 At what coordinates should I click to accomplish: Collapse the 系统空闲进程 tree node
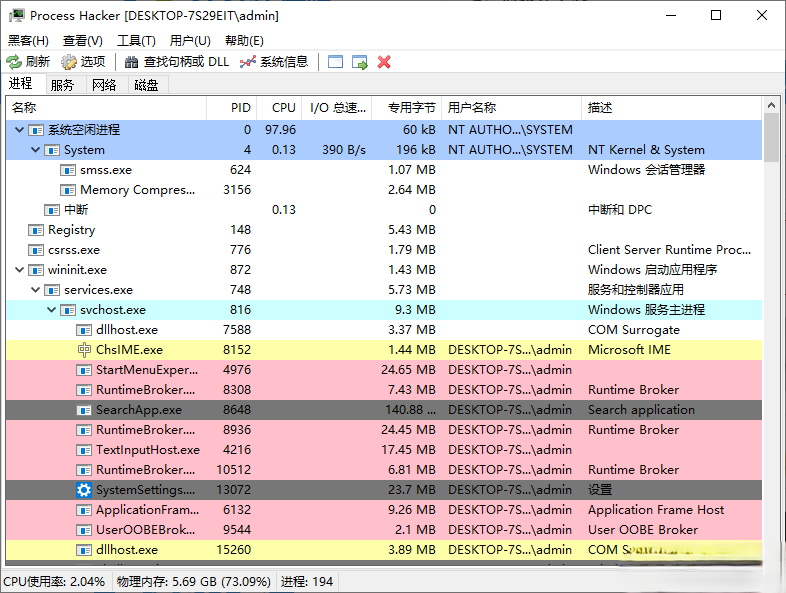tap(19, 130)
